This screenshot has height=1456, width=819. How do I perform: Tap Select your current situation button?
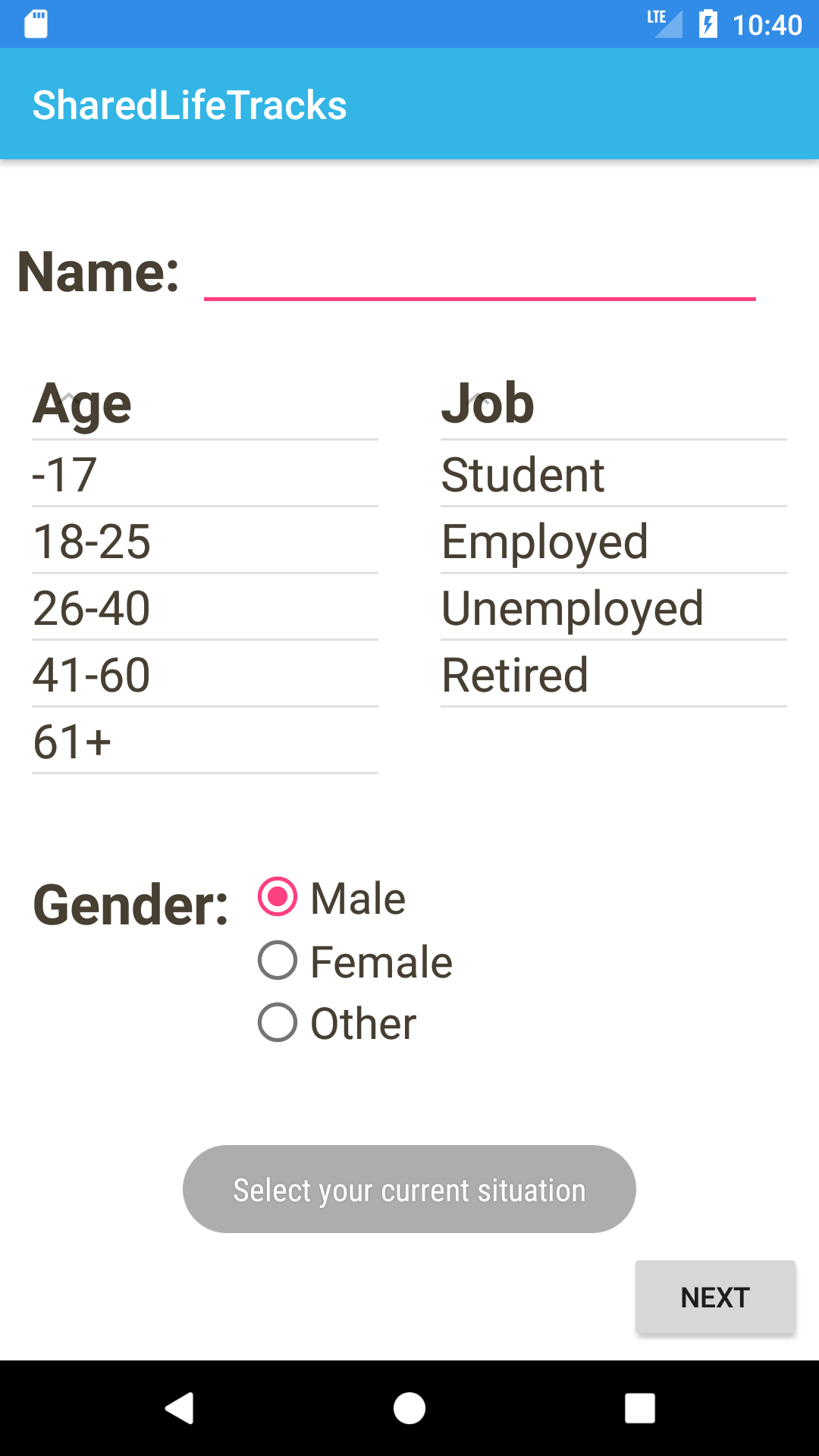(409, 1189)
